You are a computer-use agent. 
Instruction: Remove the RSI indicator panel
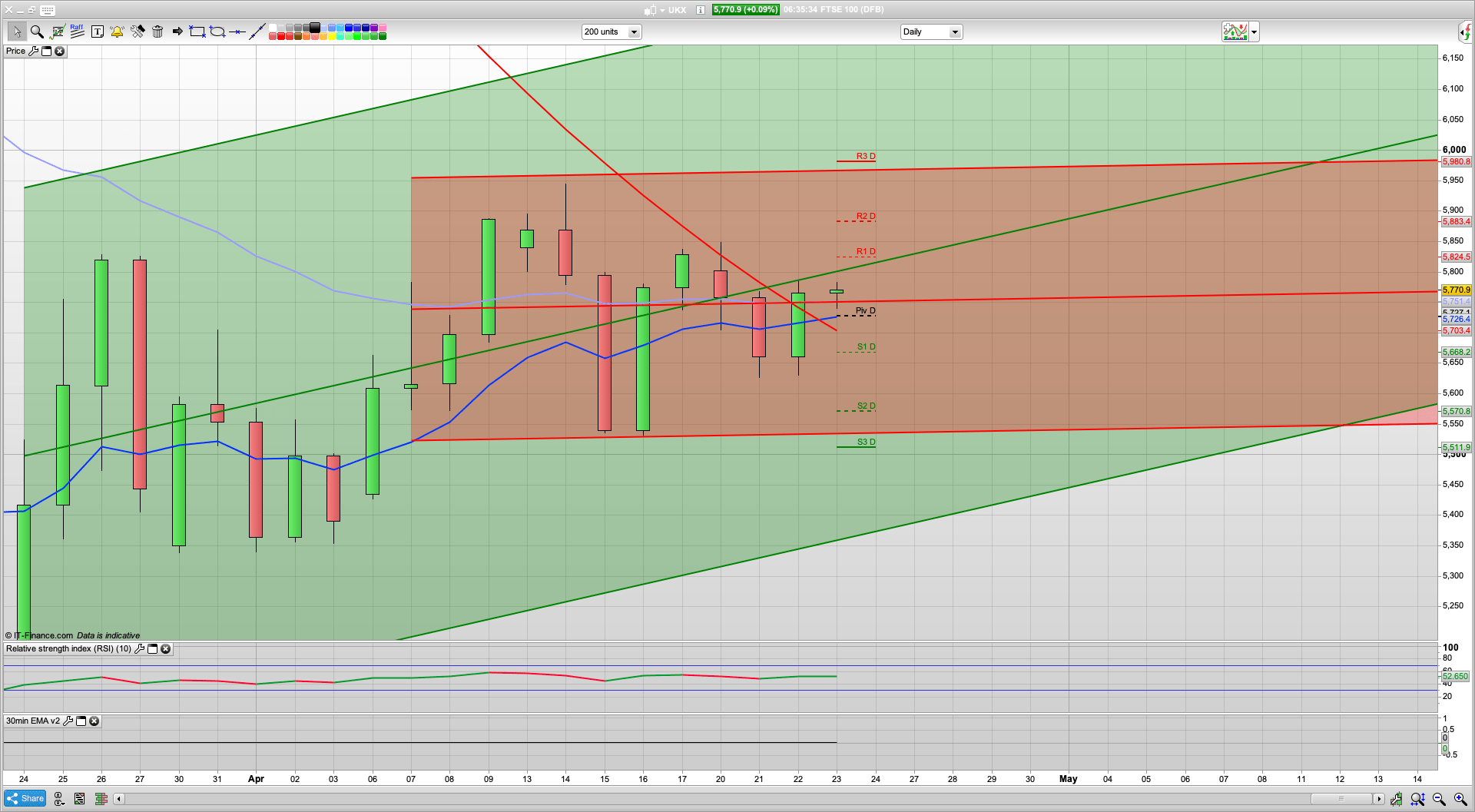click(x=165, y=649)
